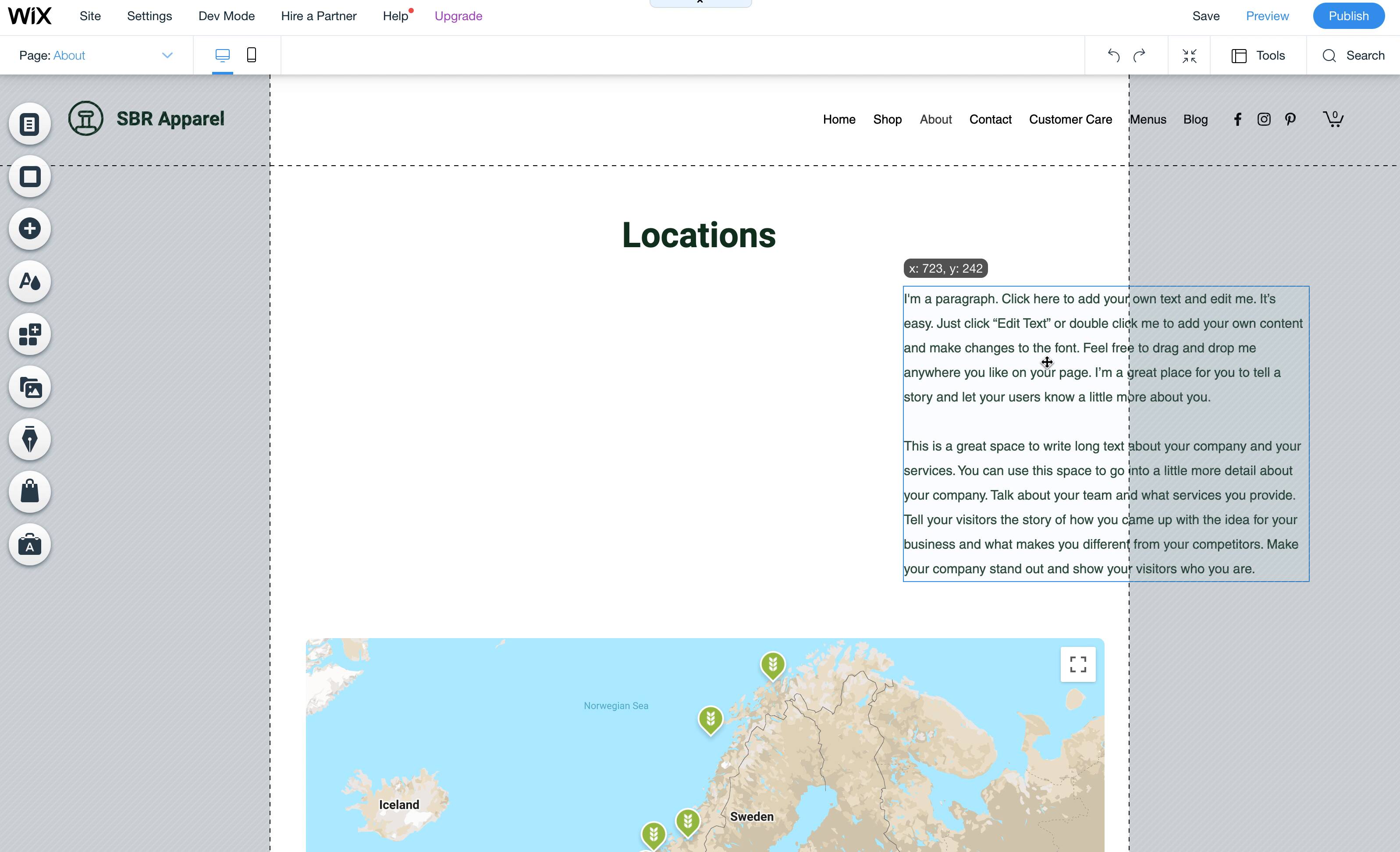The height and width of the screenshot is (852, 1400).
Task: Open the Tools panel dropdown
Action: pyautogui.click(x=1258, y=56)
